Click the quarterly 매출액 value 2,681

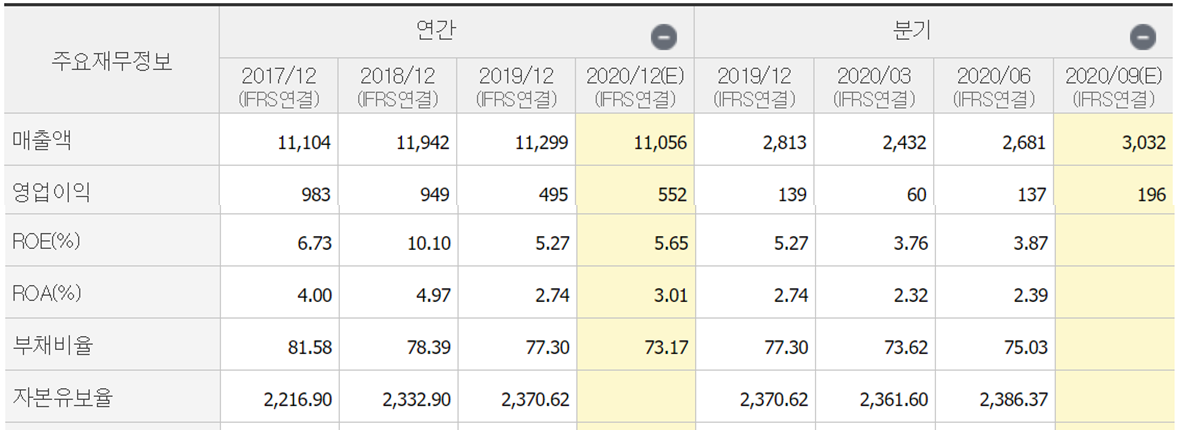coord(1023,143)
